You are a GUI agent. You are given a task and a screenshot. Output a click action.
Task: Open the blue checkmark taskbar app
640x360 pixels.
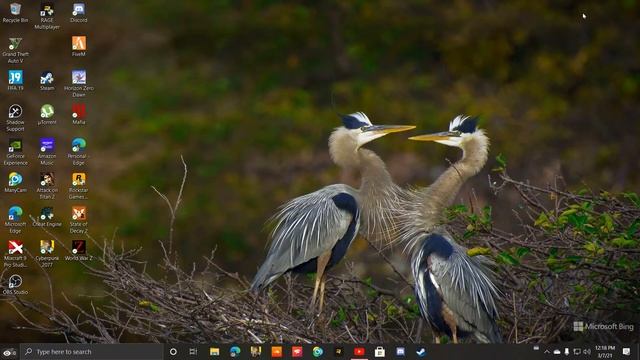tap(421, 352)
